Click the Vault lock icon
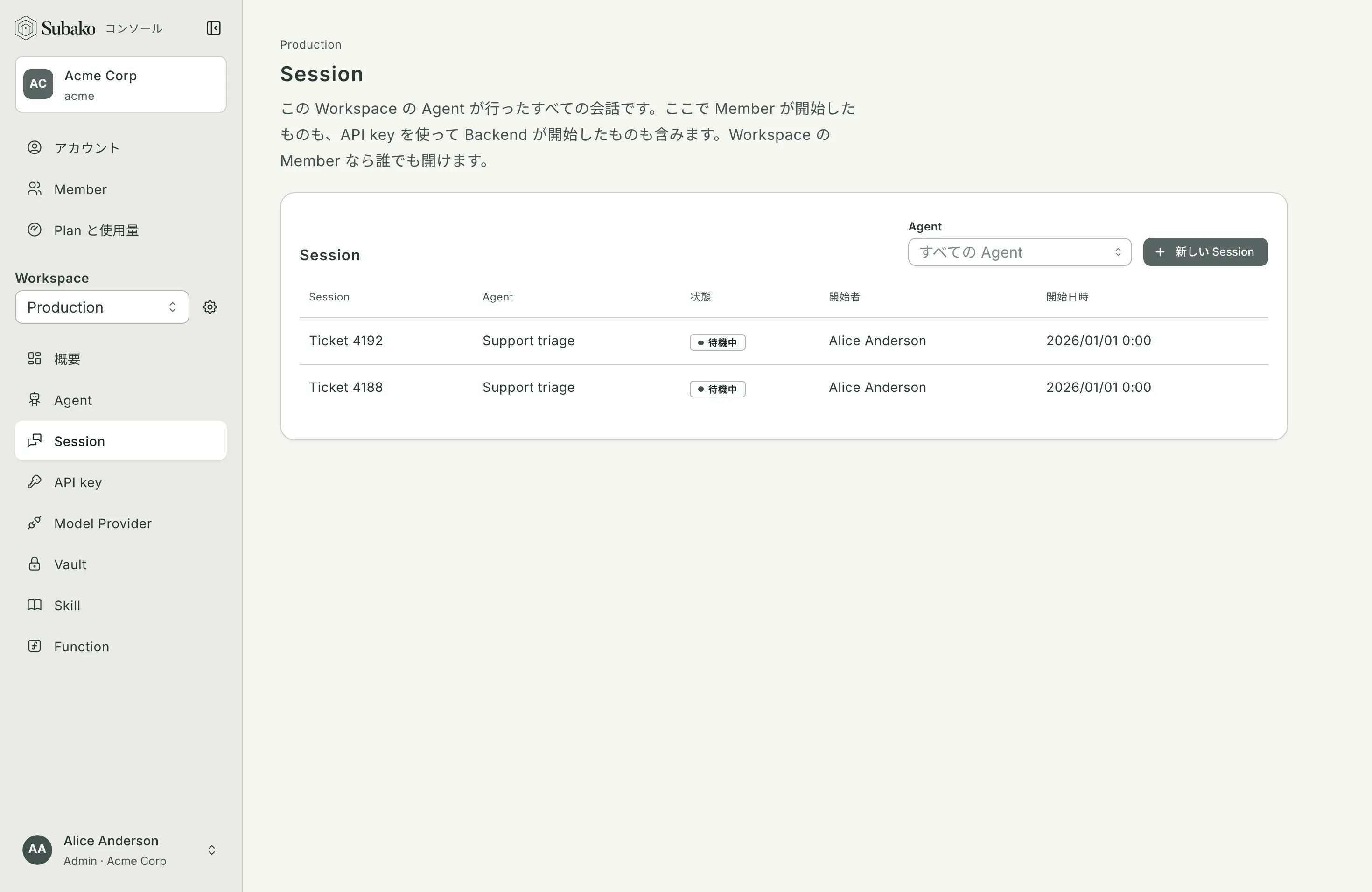Viewport: 1372px width, 892px height. point(35,564)
